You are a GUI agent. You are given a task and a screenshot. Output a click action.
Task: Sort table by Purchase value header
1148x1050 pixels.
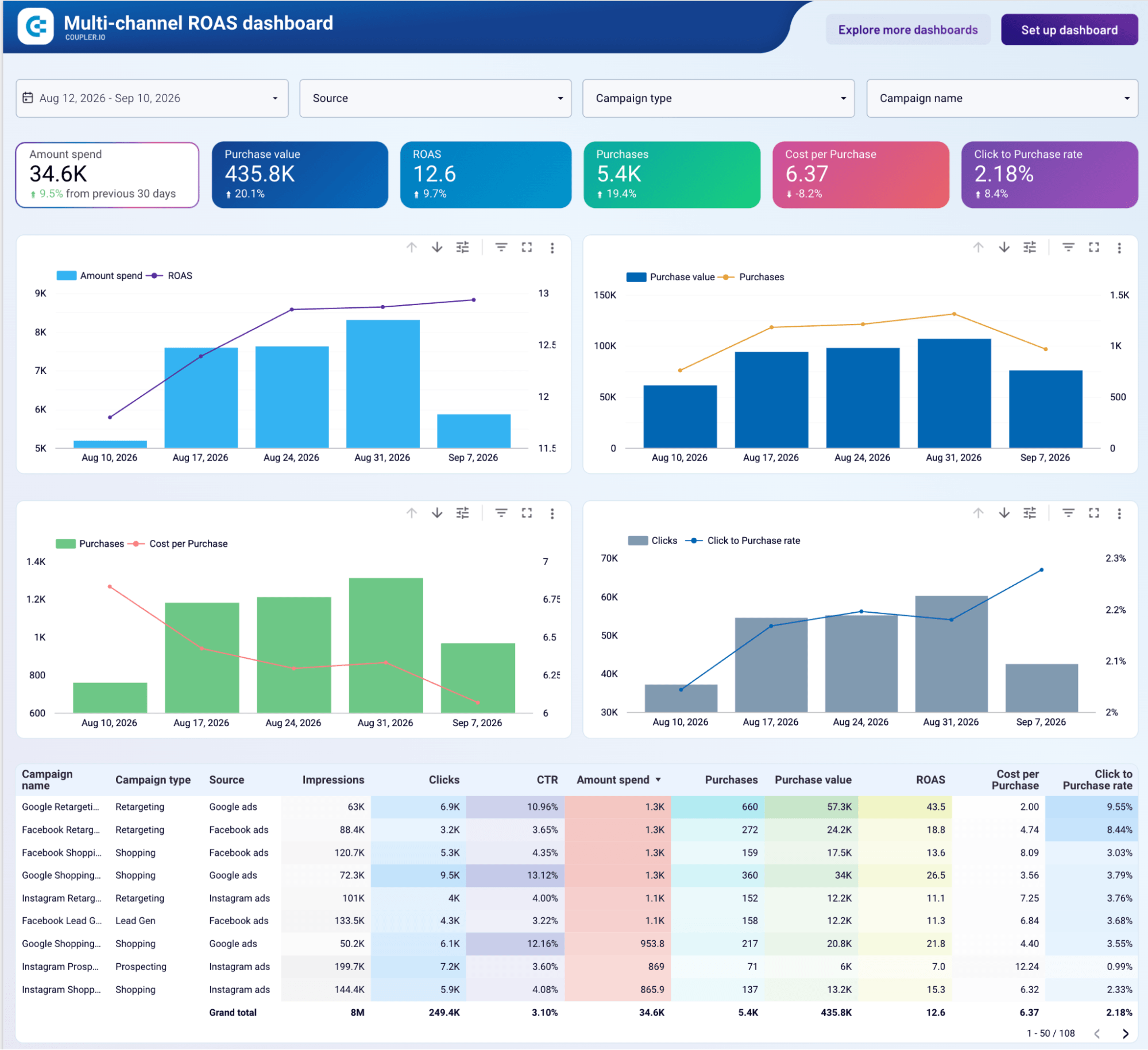tap(813, 779)
